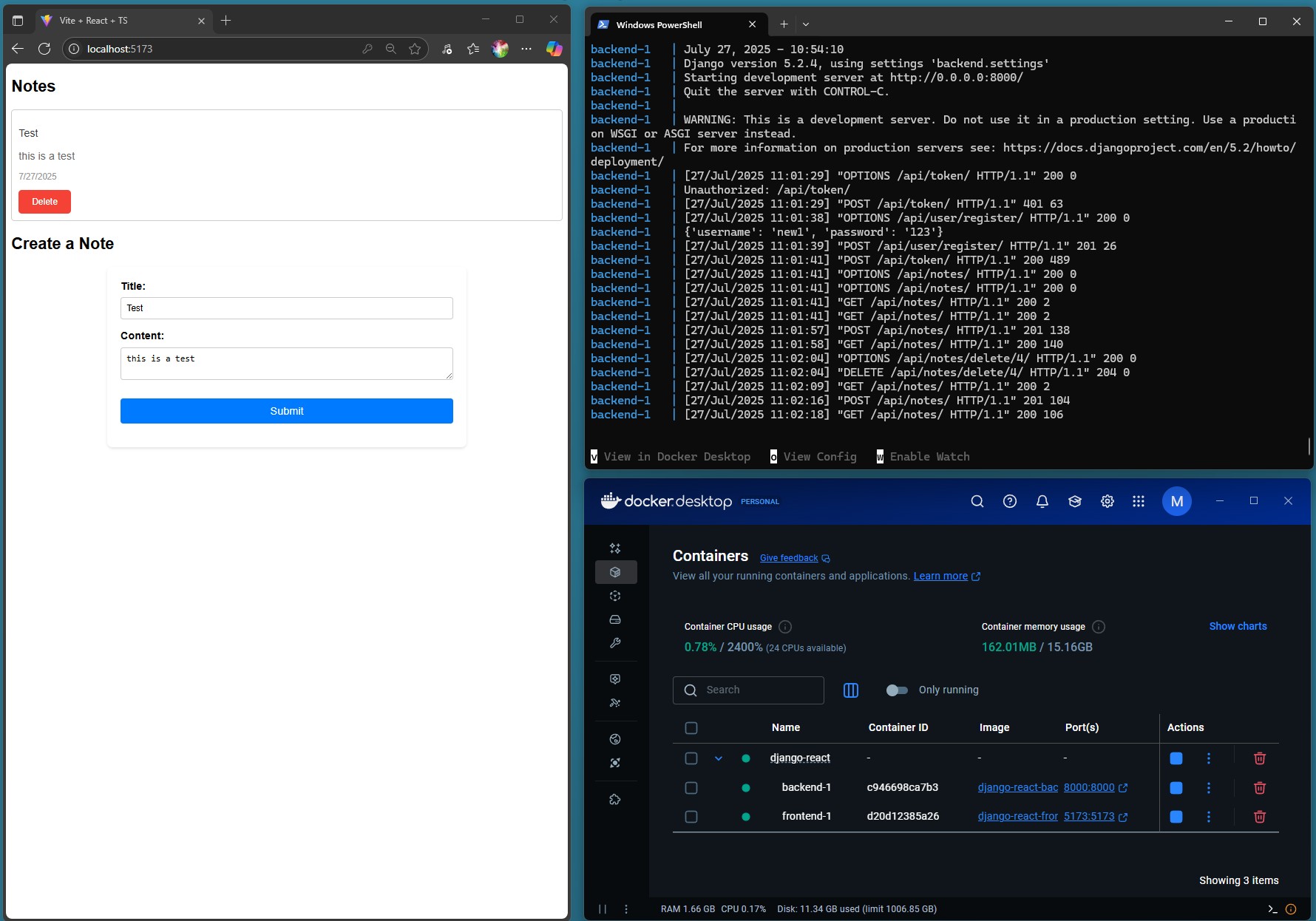Toggle the Only running switch
The image size is (1316, 921).
coord(897,690)
